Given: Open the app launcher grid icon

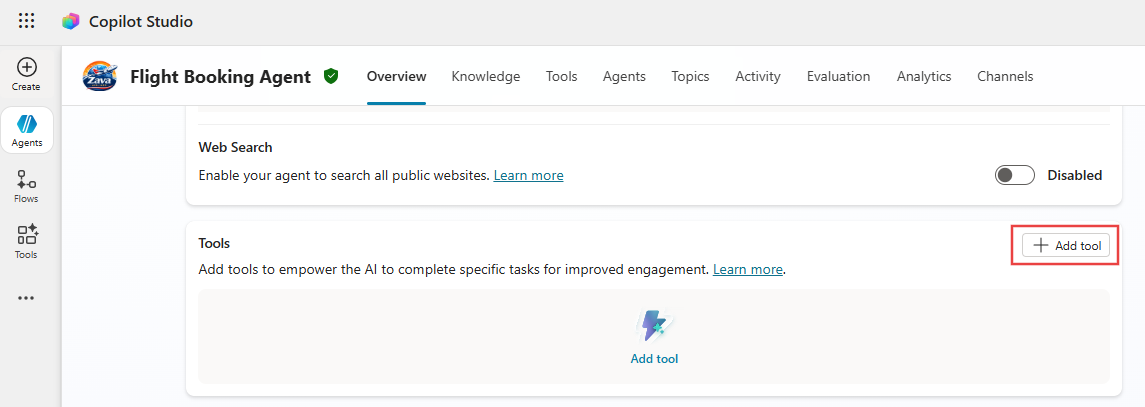Looking at the screenshot, I should point(26,21).
